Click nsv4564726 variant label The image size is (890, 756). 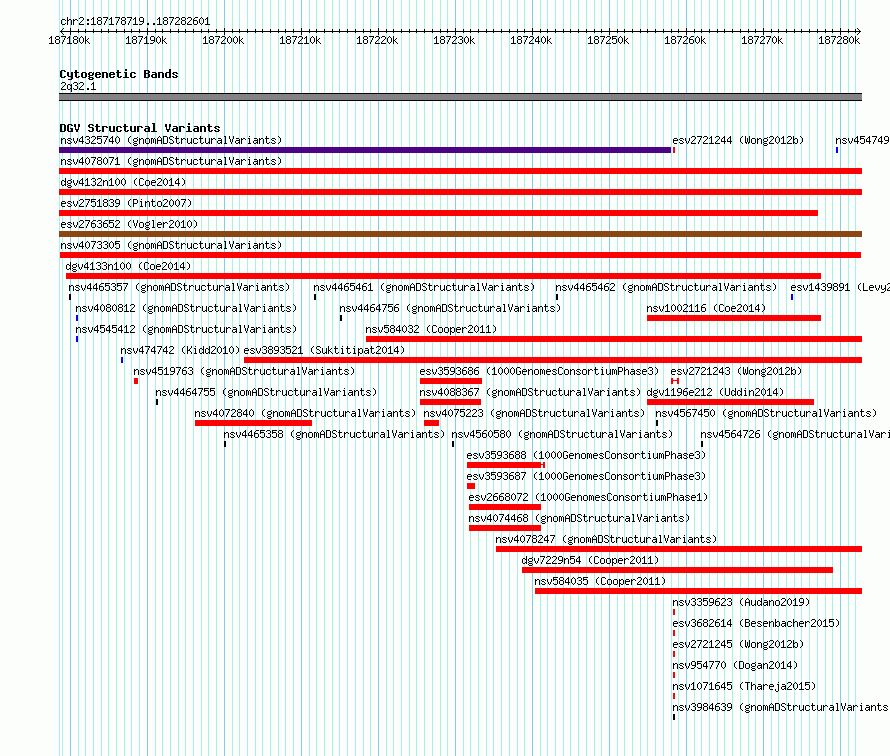click(795, 434)
